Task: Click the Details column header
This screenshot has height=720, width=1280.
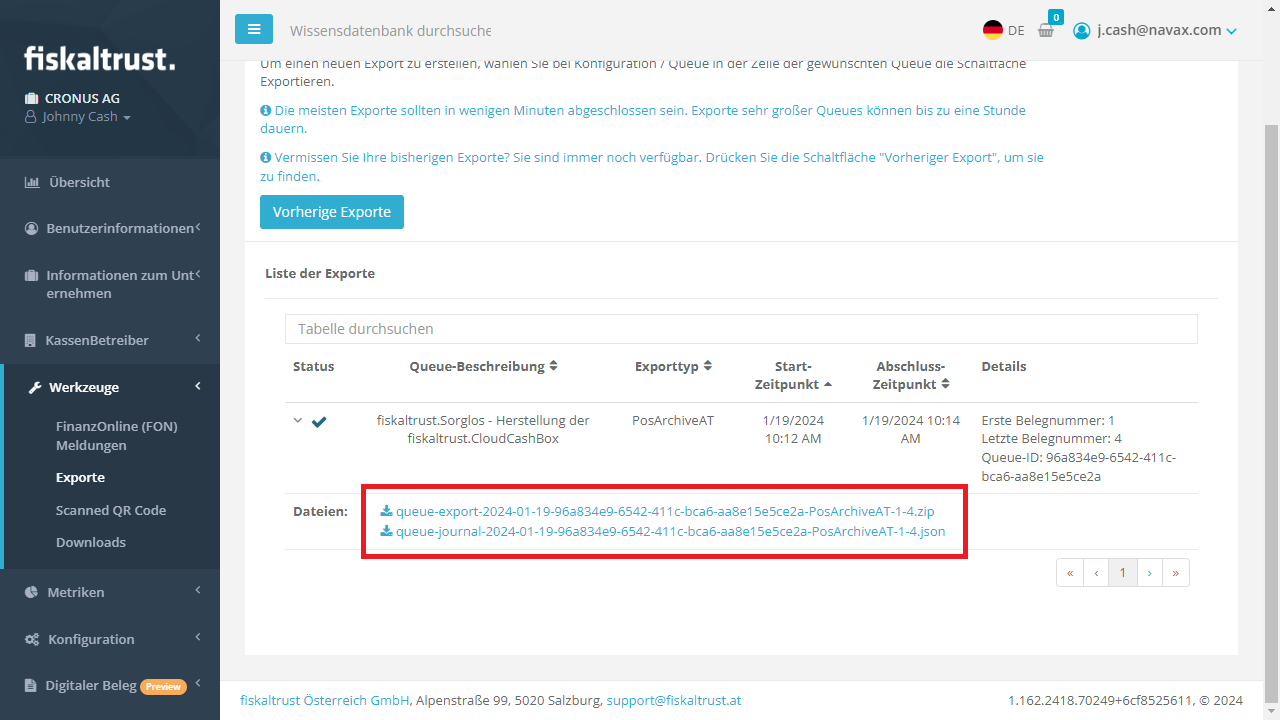Action: tap(1004, 366)
